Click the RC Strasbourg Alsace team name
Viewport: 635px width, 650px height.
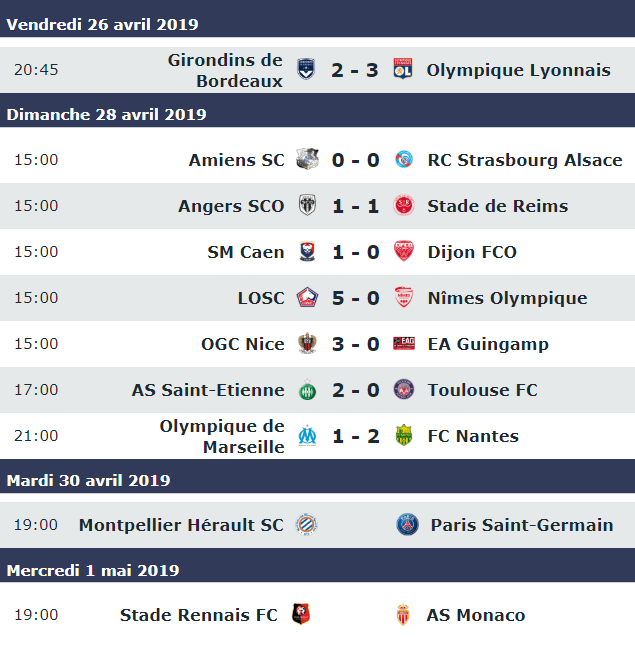525,160
